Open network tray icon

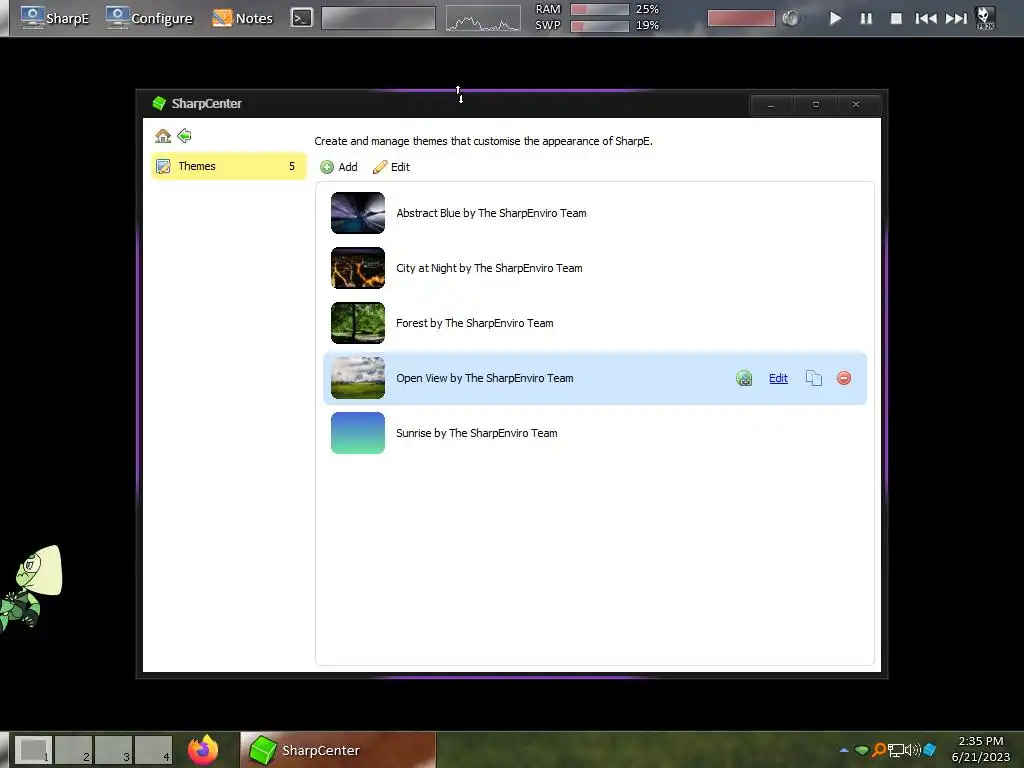pyautogui.click(x=895, y=750)
